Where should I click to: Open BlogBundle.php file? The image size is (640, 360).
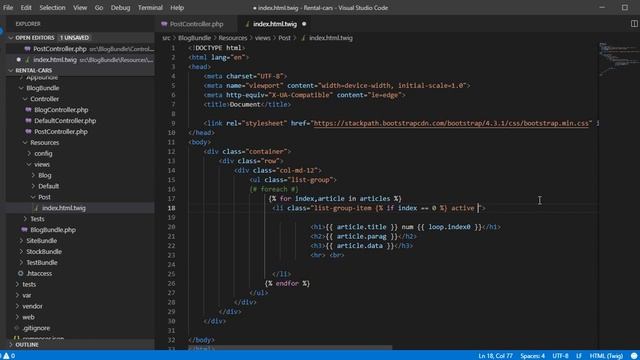coord(53,230)
